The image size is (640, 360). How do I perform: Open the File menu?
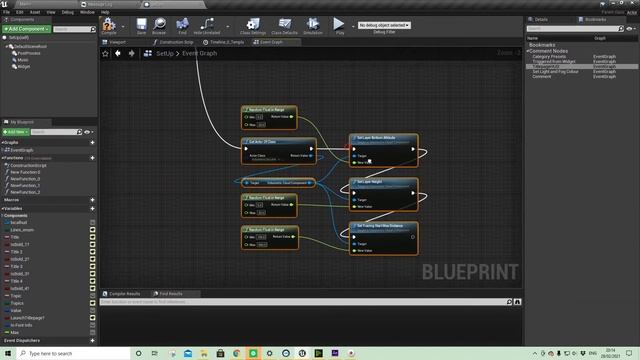tap(7, 12)
